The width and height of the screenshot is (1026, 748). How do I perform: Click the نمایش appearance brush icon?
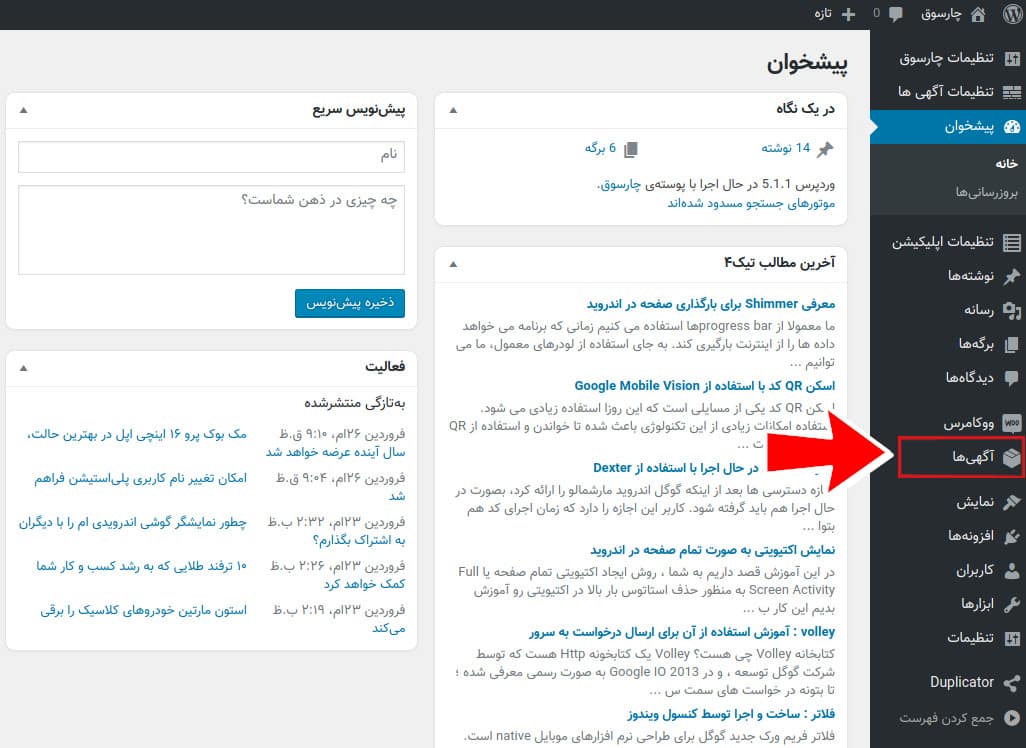1012,502
